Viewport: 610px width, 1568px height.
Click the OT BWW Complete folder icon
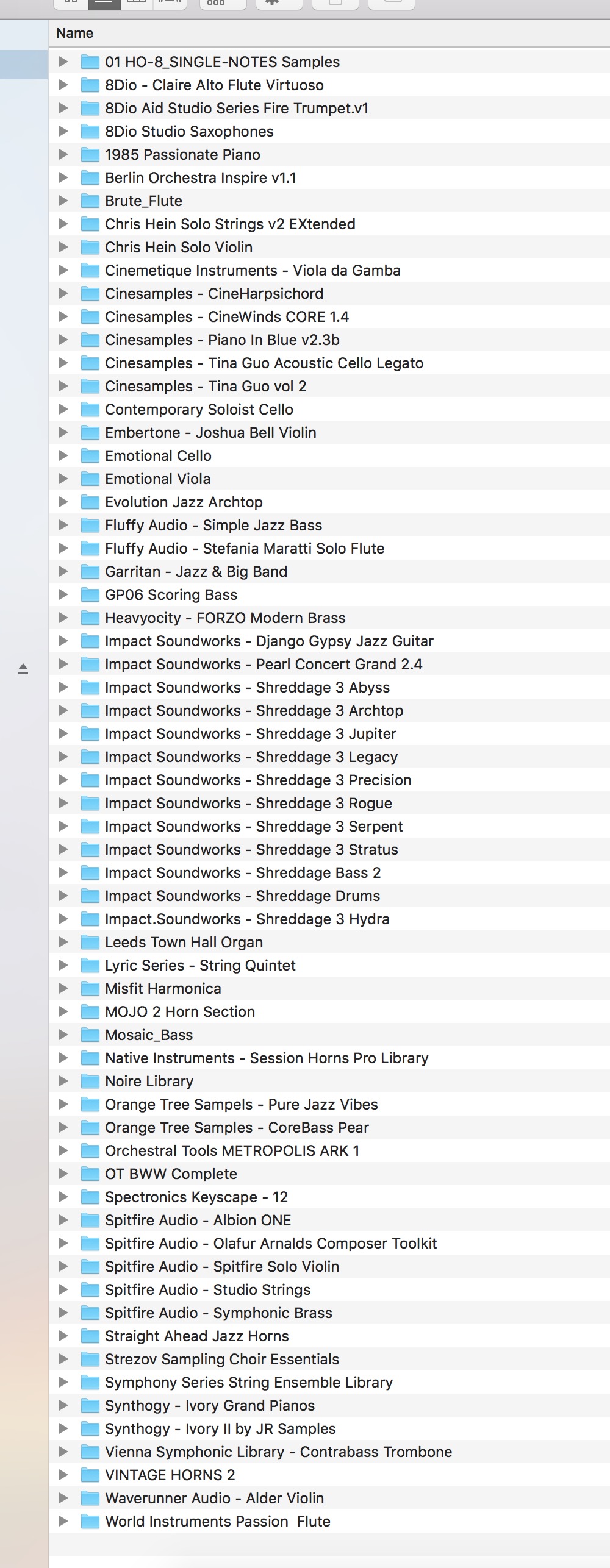point(90,1174)
